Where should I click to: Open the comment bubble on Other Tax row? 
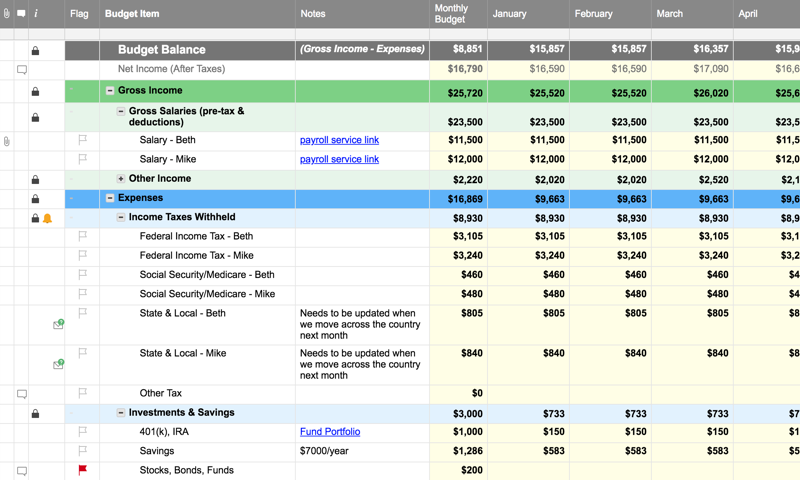(x=21, y=394)
